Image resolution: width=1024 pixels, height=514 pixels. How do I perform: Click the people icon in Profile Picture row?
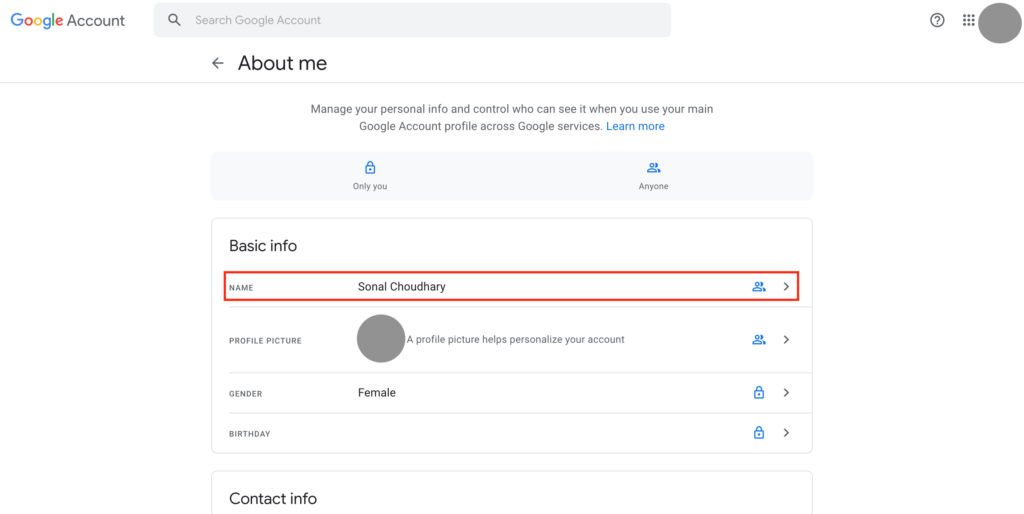click(x=759, y=340)
